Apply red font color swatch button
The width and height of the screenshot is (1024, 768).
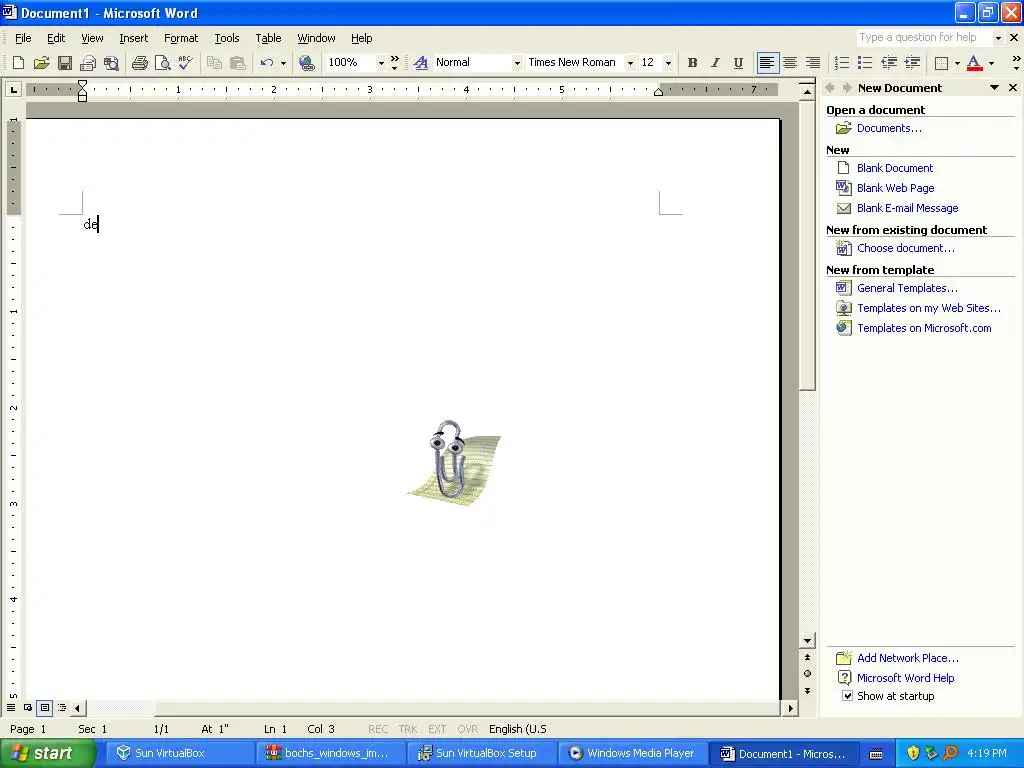click(974, 63)
